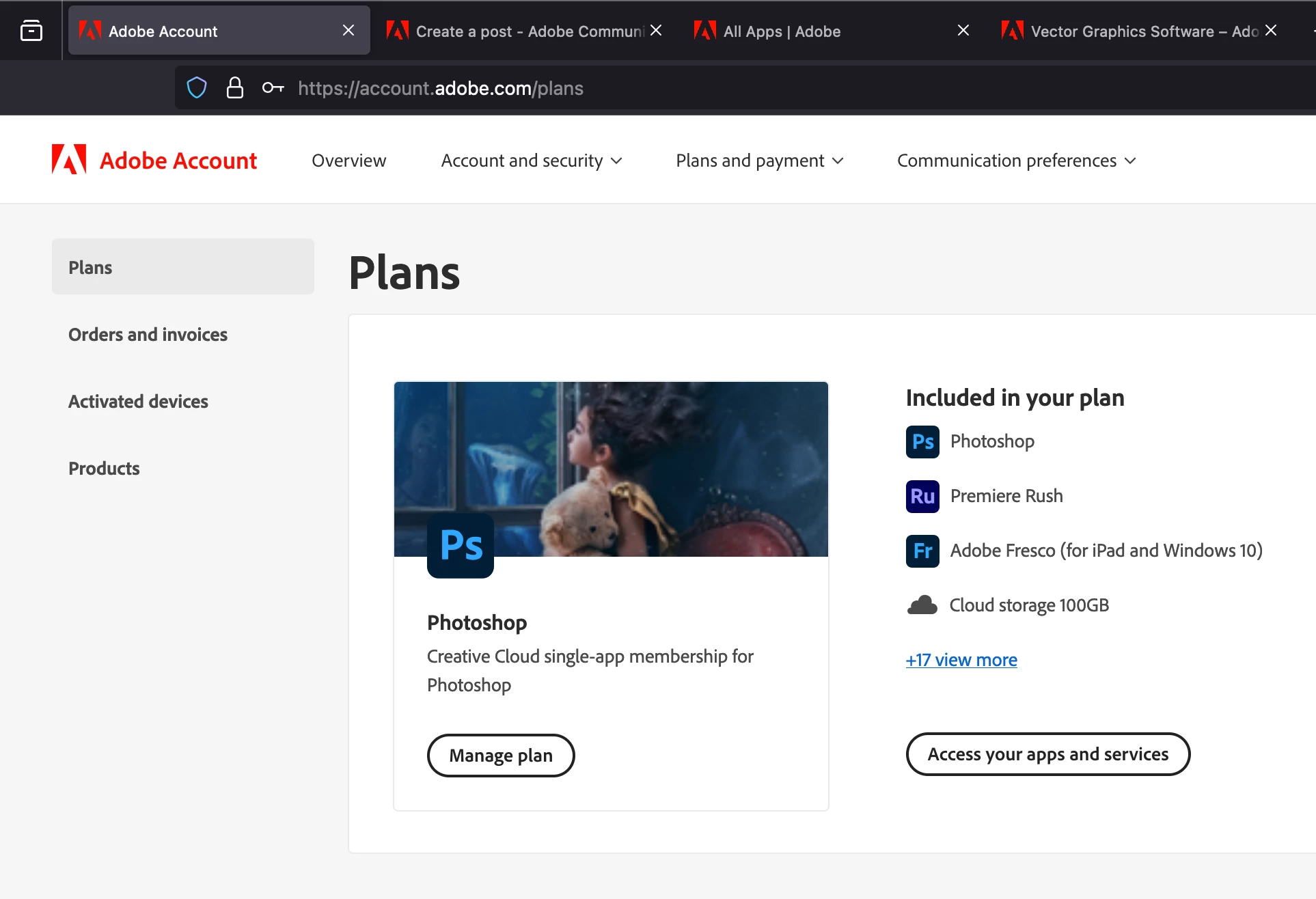Click the tracking protection shield icon
This screenshot has width=1316, height=899.
click(197, 88)
